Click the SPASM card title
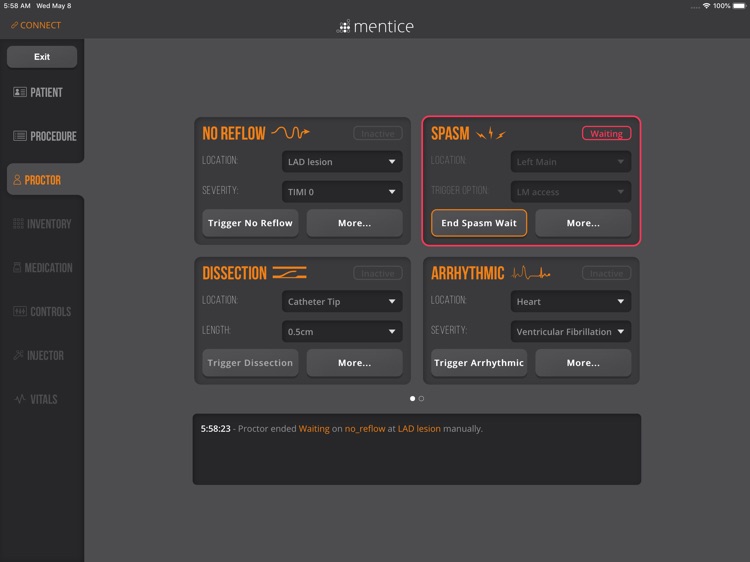This screenshot has height=562, width=750. 450,133
